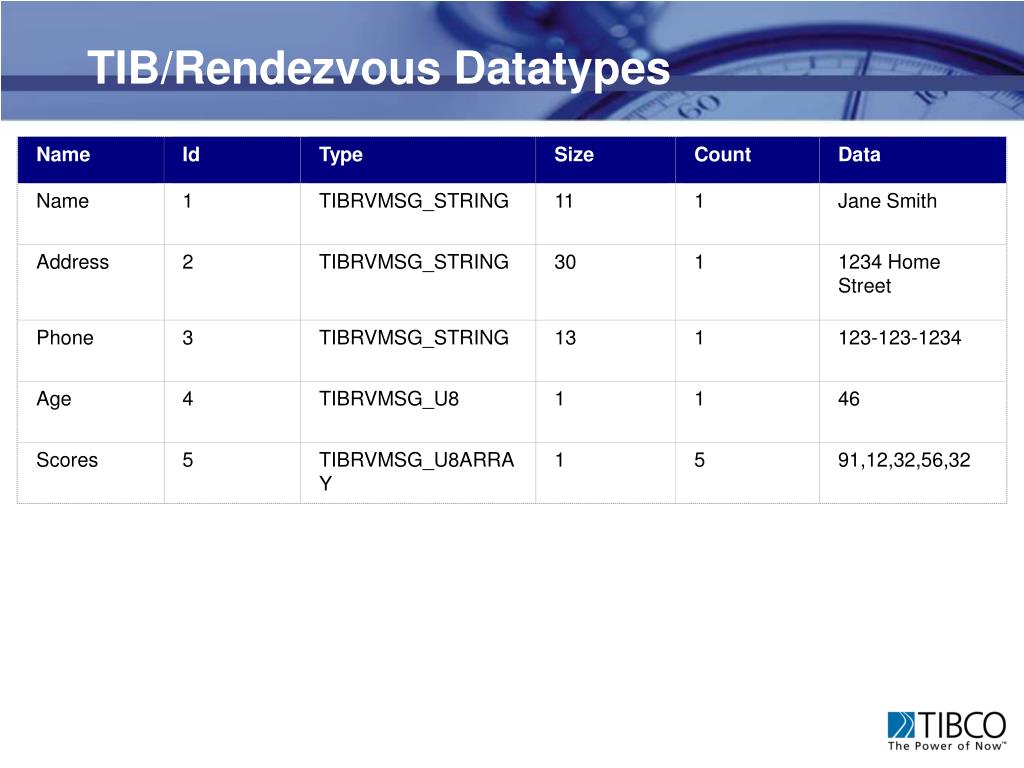Click the slide title TIB/Rendezvous Datatypes
The image size is (1024, 768).
[379, 69]
